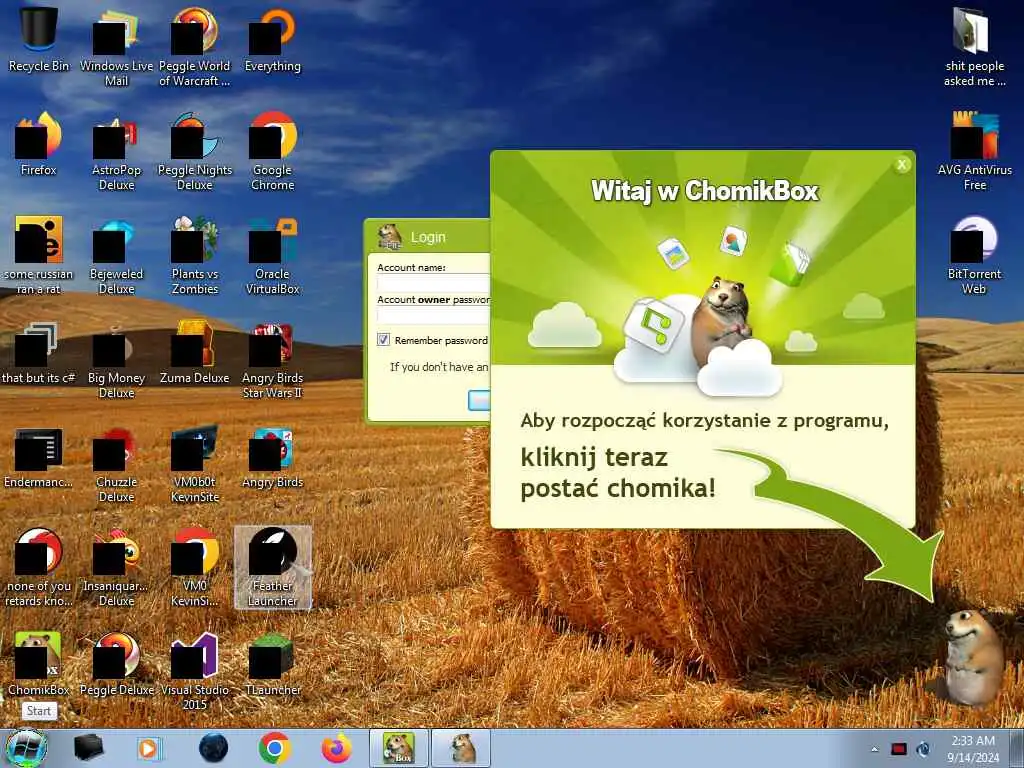Open ChomikBox desktop shortcut
The image size is (1024, 768).
[x=39, y=663]
